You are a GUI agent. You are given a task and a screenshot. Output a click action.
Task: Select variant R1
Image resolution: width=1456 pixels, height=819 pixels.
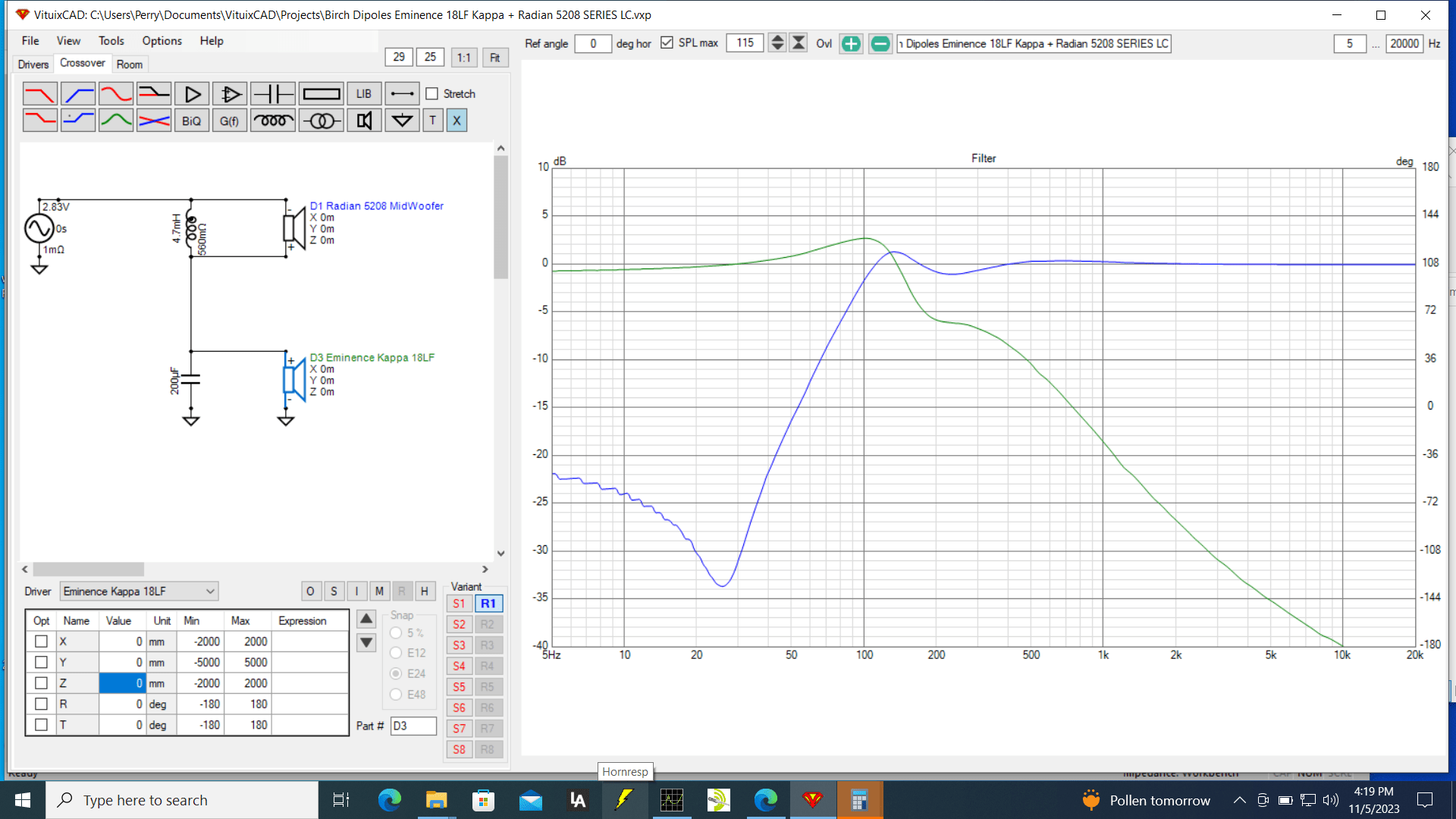488,604
